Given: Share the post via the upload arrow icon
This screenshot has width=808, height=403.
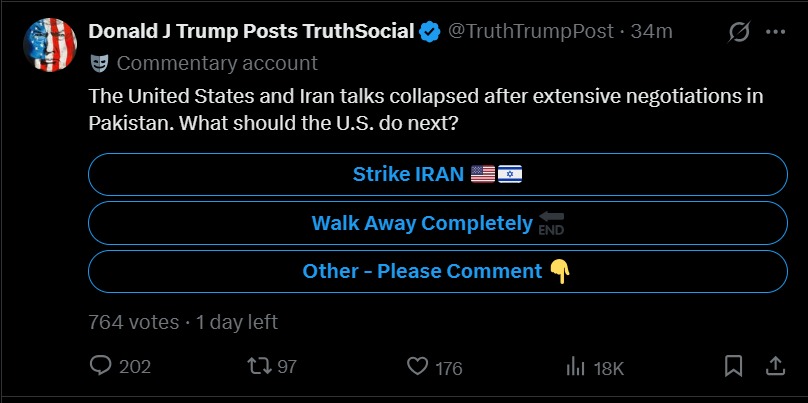Looking at the screenshot, I should tap(774, 366).
